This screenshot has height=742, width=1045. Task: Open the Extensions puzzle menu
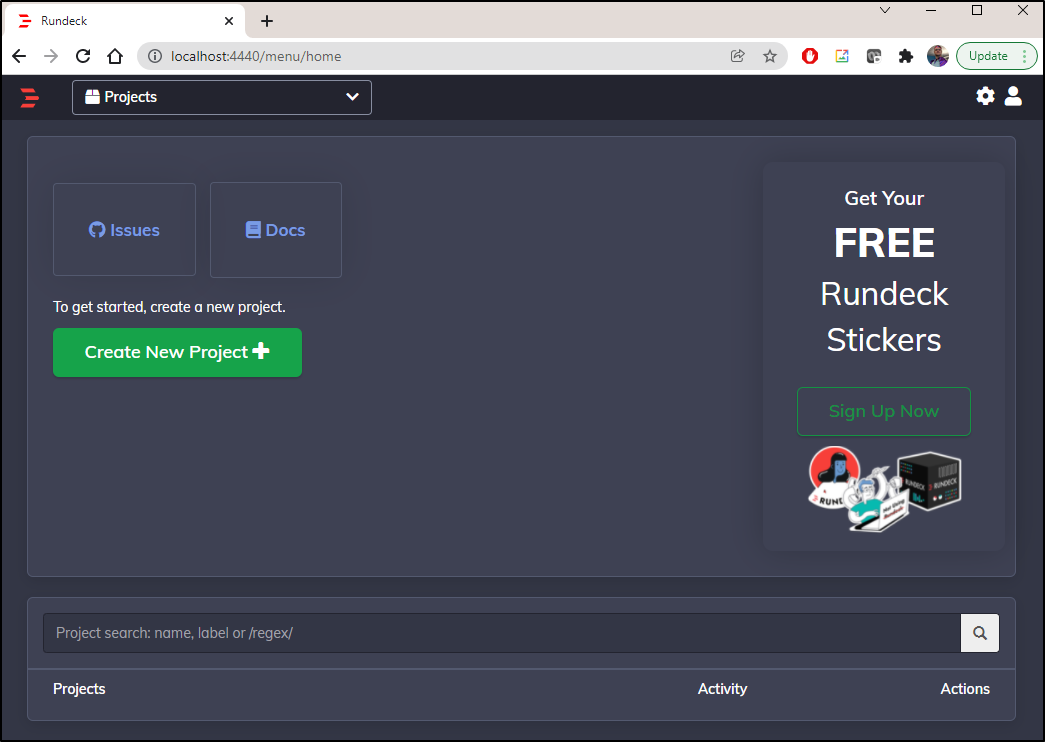pos(906,56)
